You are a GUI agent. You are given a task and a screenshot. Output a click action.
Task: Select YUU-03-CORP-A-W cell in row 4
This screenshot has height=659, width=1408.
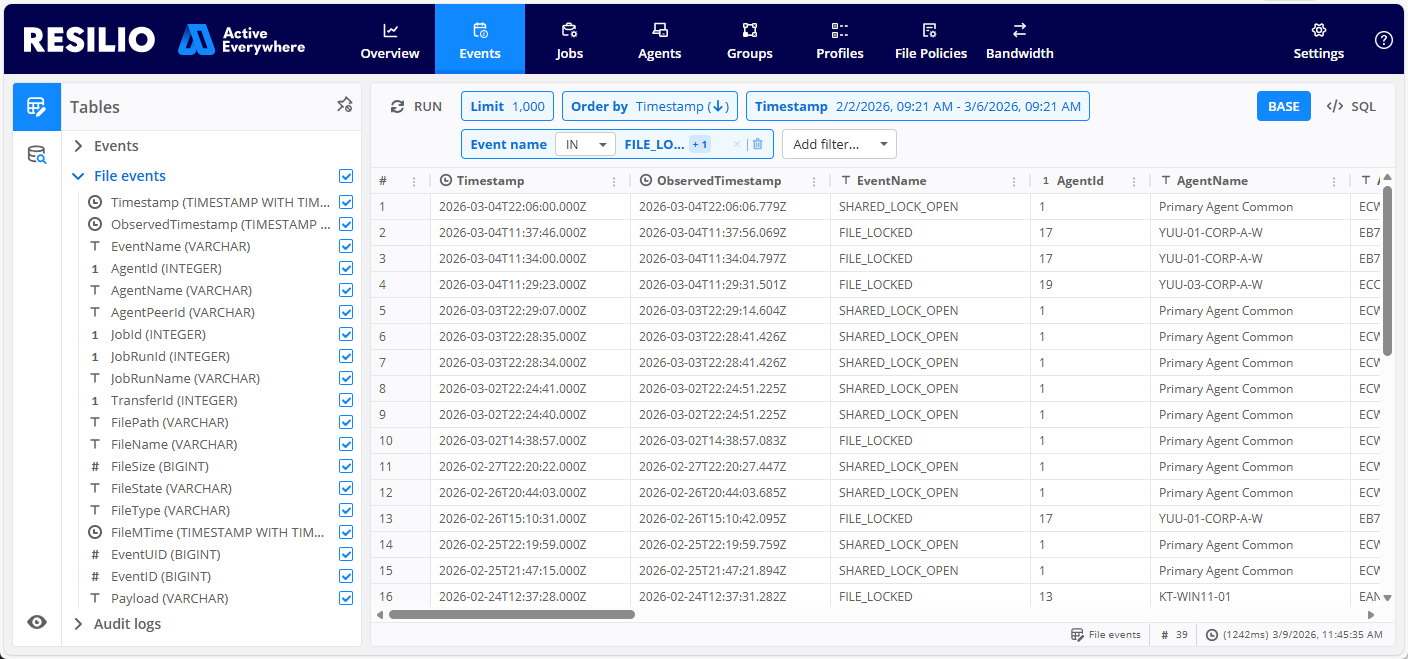pos(1210,284)
